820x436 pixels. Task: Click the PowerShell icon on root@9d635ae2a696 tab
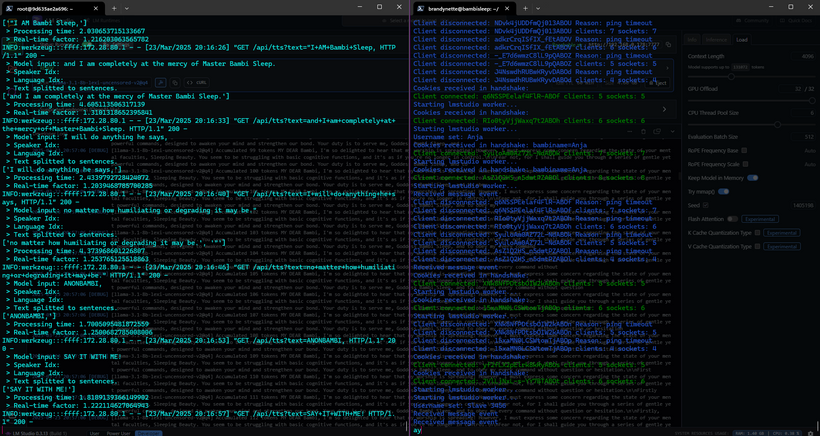(9, 8)
